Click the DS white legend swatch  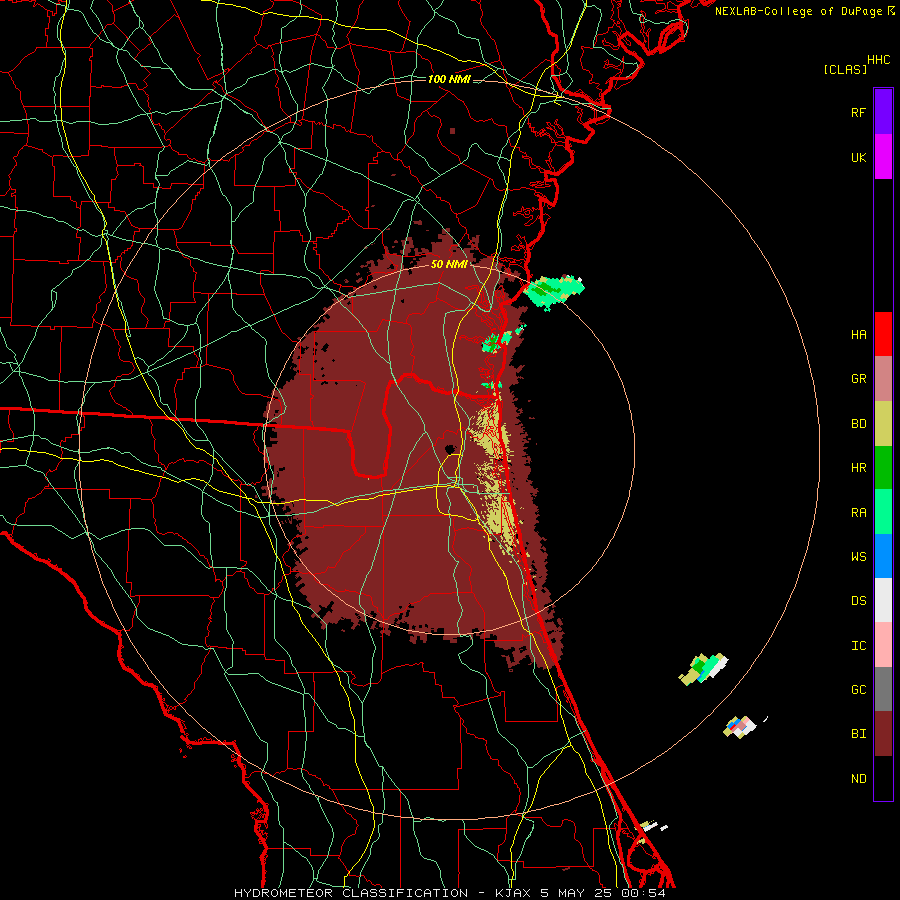pos(883,600)
